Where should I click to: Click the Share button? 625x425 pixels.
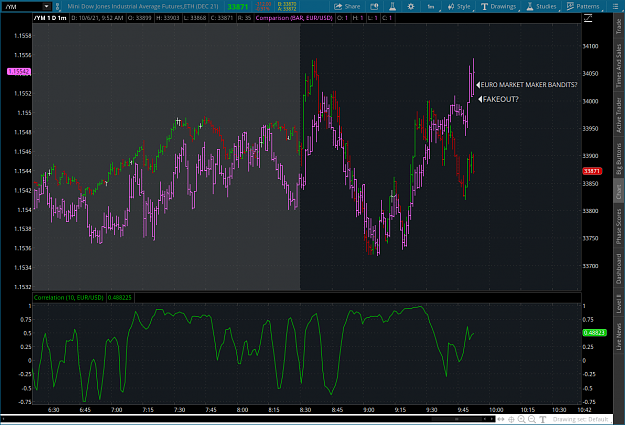pyautogui.click(x=347, y=6)
